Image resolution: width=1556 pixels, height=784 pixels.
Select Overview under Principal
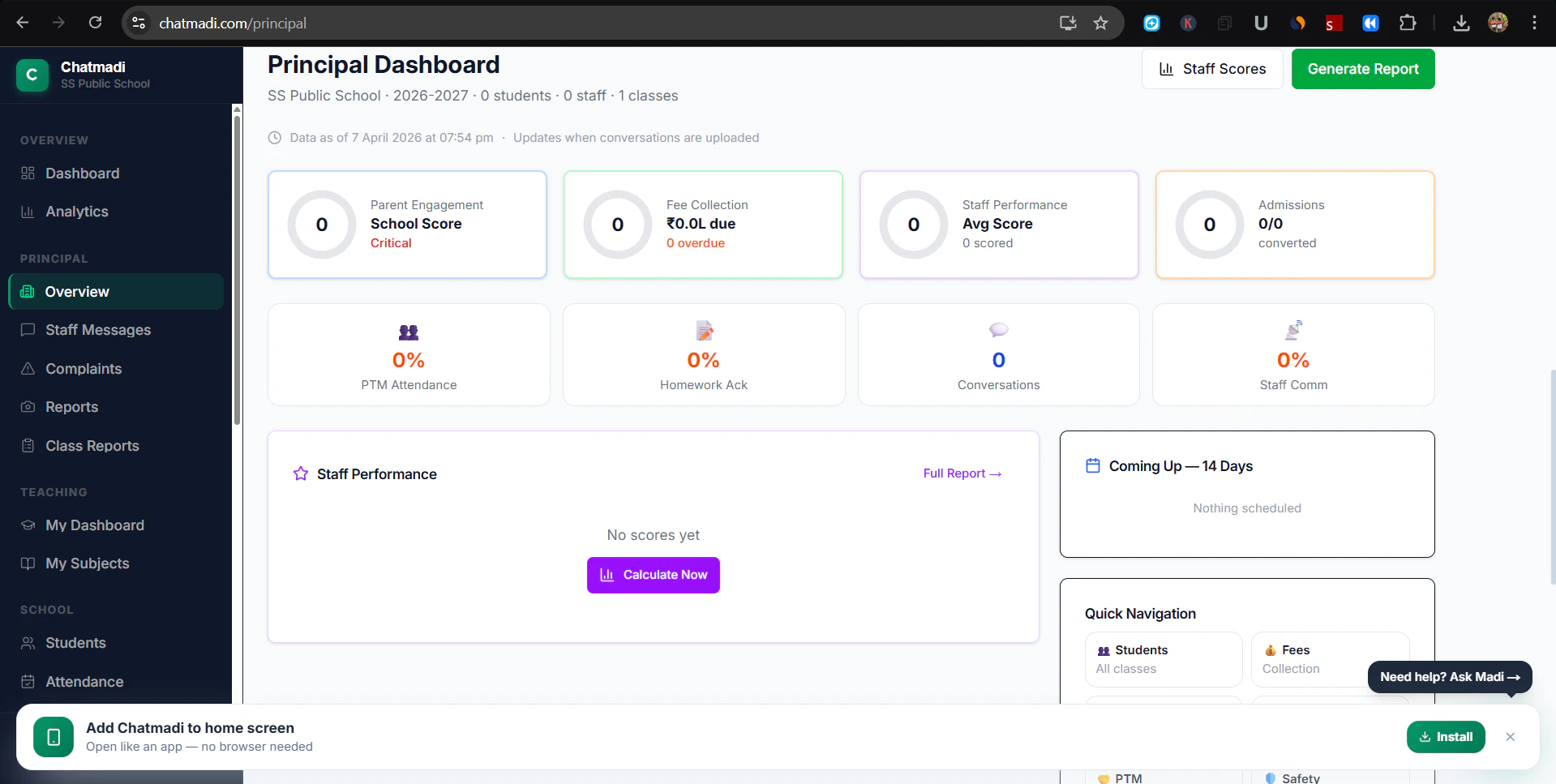tap(116, 292)
